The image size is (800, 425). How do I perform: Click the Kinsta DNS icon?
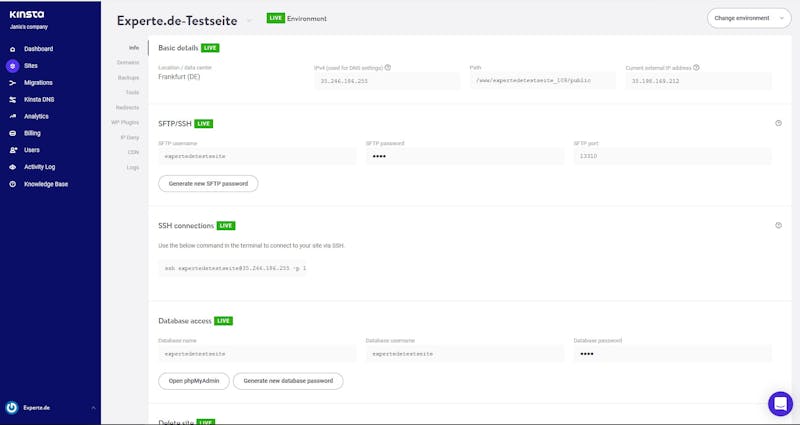(13, 99)
